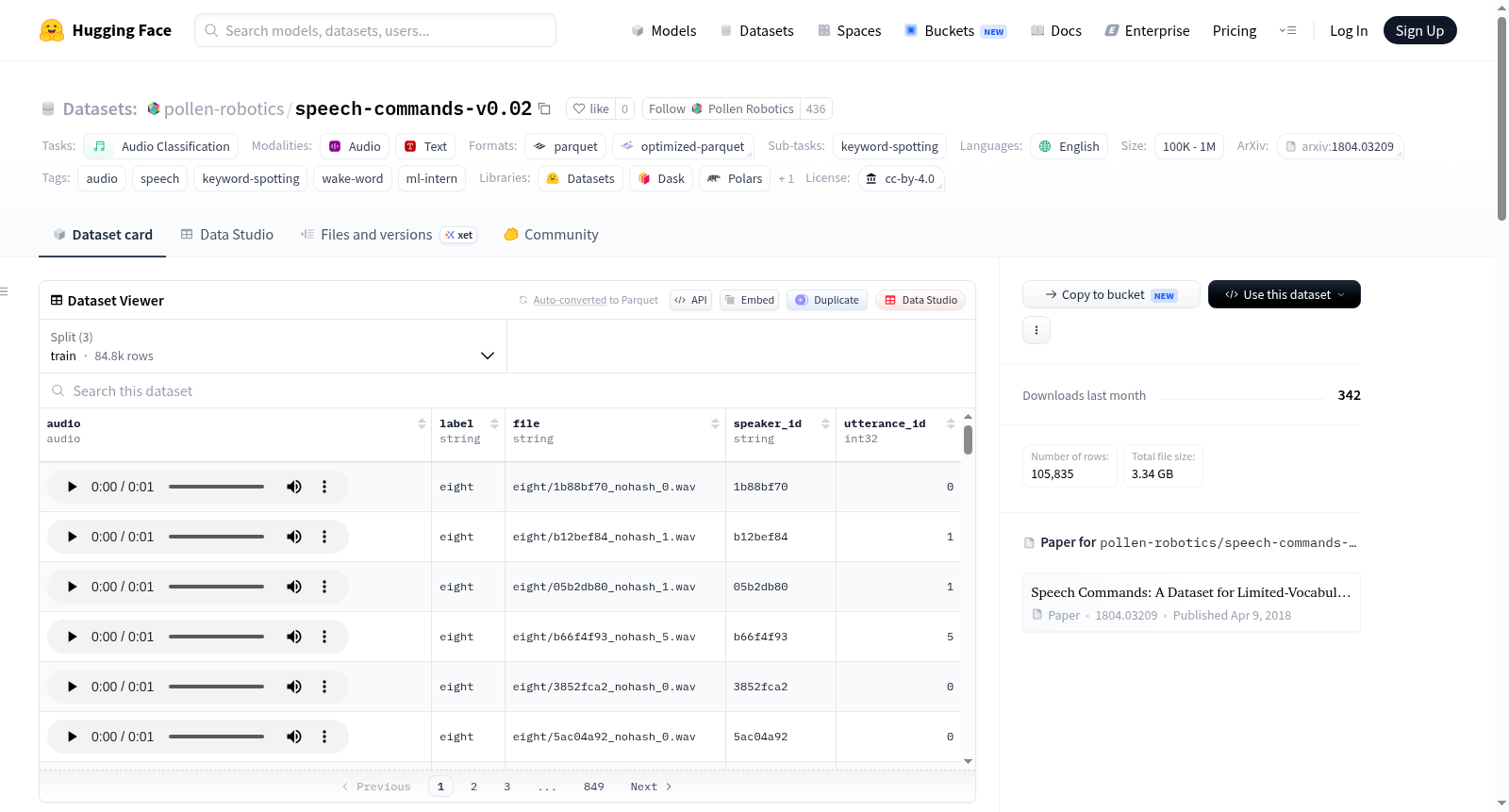Sort by the label column

click(494, 424)
